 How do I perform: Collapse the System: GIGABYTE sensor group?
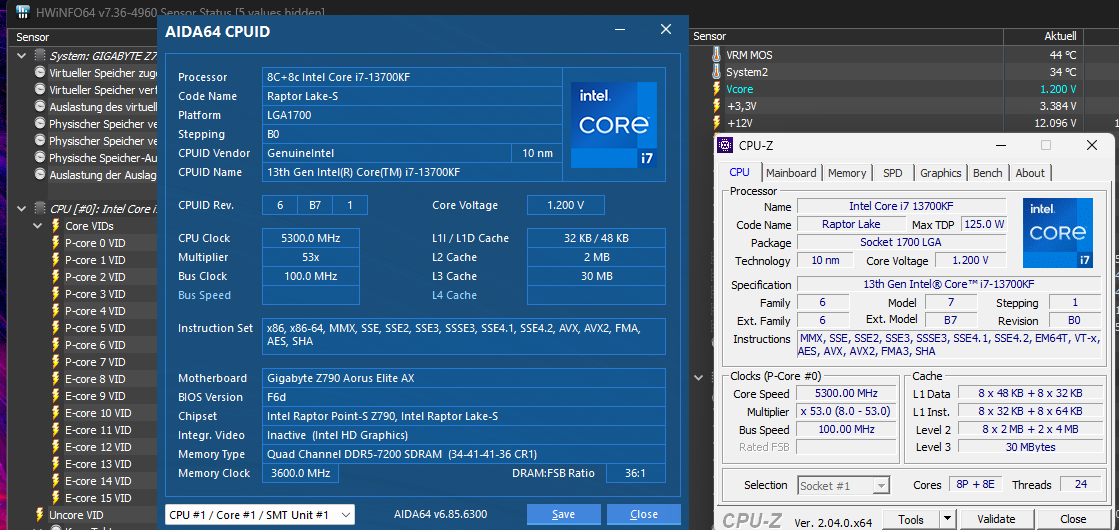tap(22, 56)
